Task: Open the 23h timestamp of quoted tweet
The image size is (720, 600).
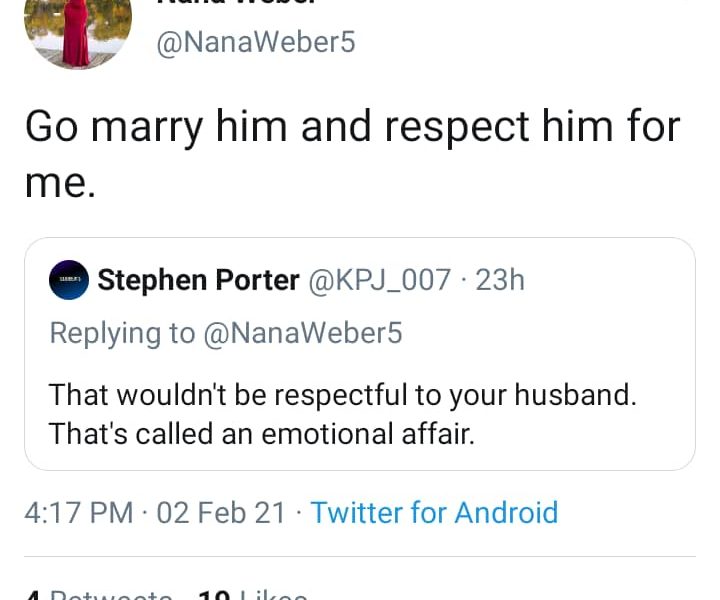Action: pos(500,280)
